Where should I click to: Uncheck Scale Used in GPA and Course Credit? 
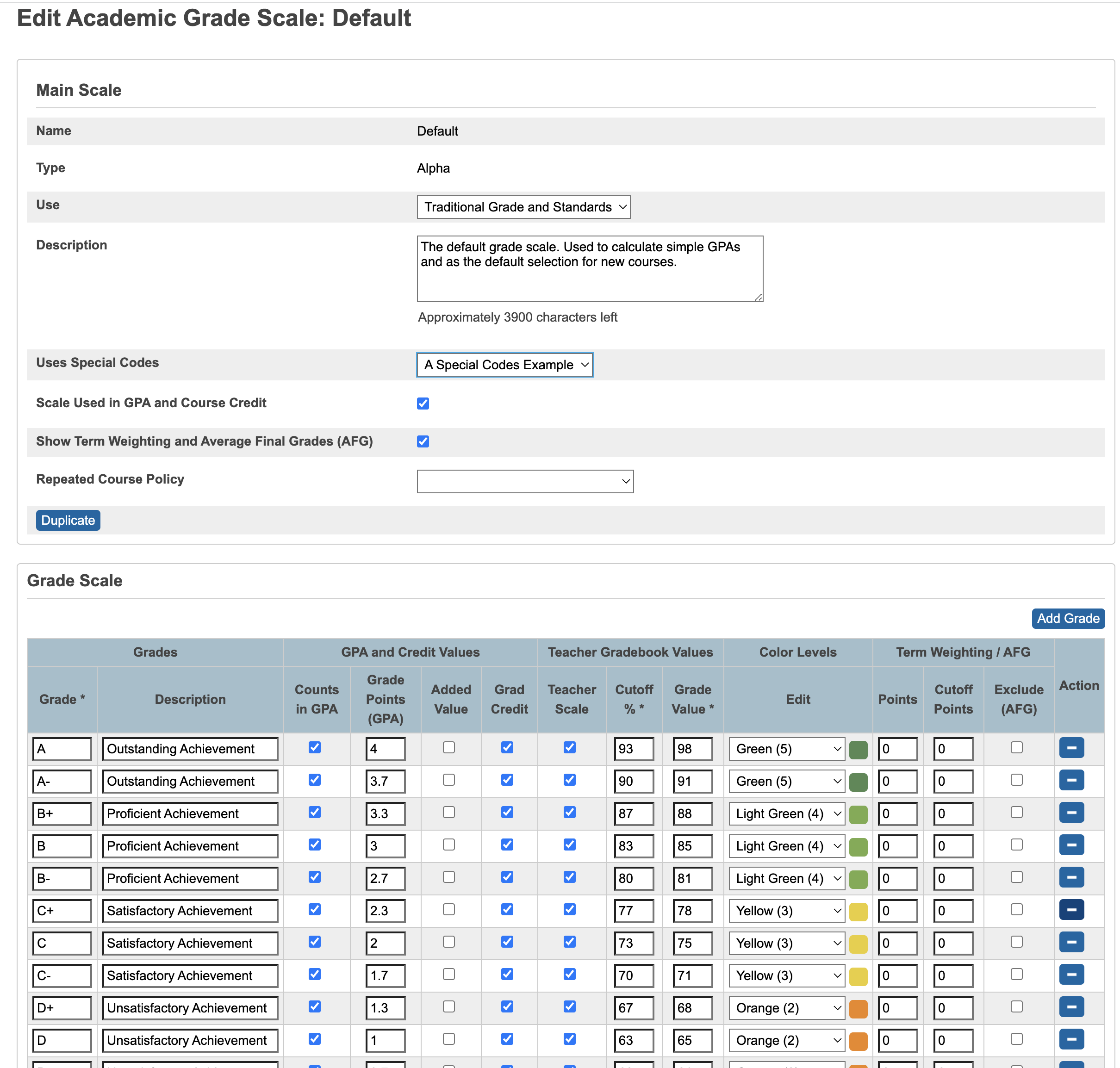423,404
